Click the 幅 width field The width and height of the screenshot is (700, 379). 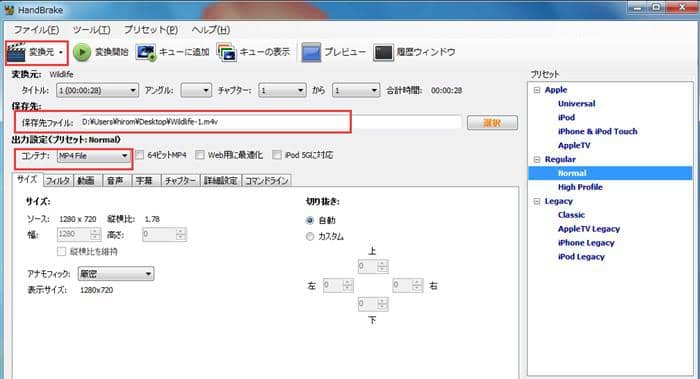[x=79, y=234]
